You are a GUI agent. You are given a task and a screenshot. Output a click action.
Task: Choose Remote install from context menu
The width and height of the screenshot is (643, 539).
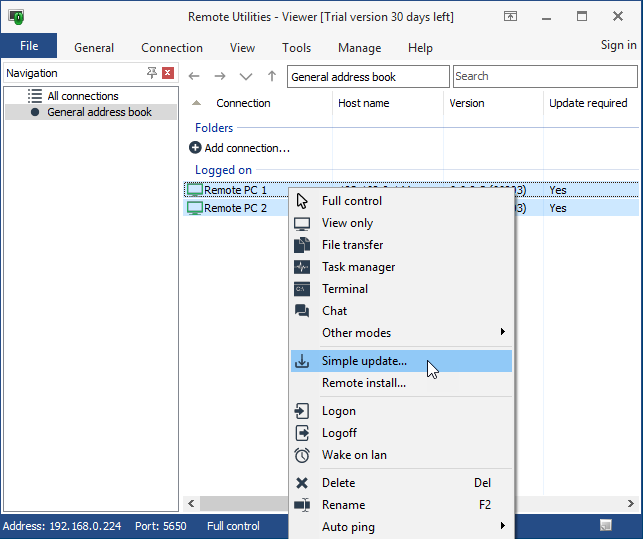tap(364, 383)
